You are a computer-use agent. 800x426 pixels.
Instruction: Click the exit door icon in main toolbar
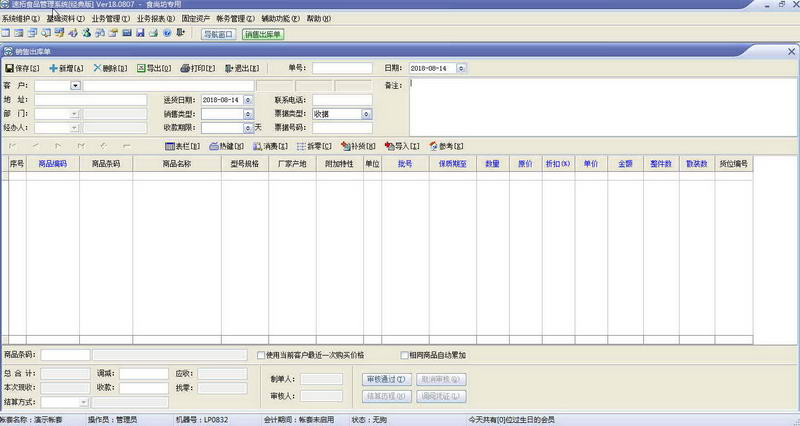pos(180,33)
